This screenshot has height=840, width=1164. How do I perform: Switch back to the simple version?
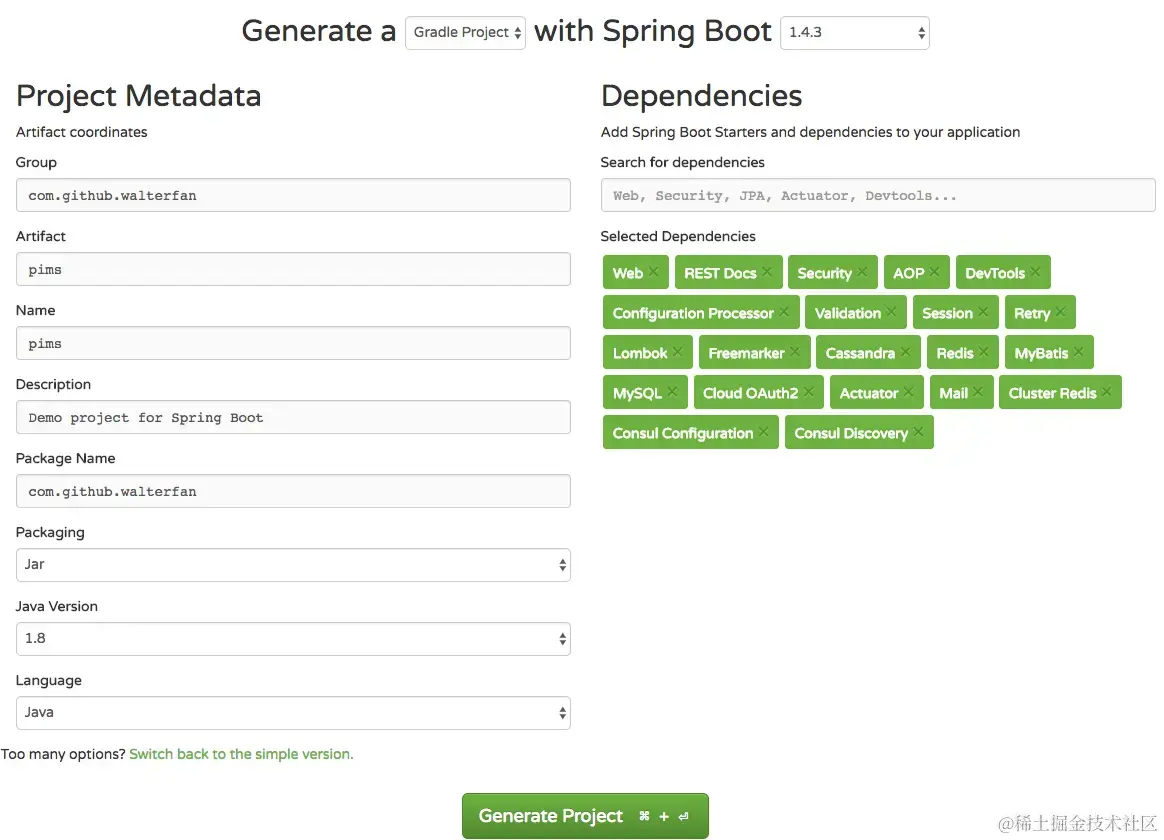click(x=241, y=754)
